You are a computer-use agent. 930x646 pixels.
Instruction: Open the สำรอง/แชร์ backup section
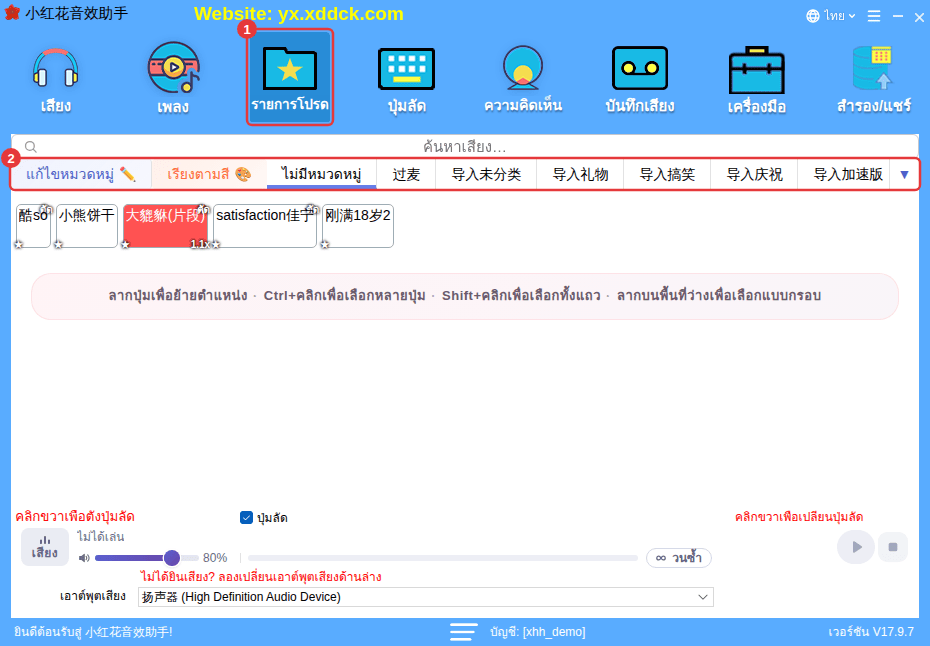pyautogui.click(x=874, y=80)
